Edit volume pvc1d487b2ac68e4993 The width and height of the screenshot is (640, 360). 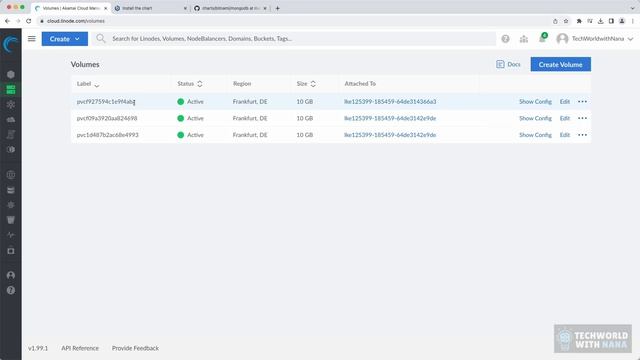coord(564,135)
